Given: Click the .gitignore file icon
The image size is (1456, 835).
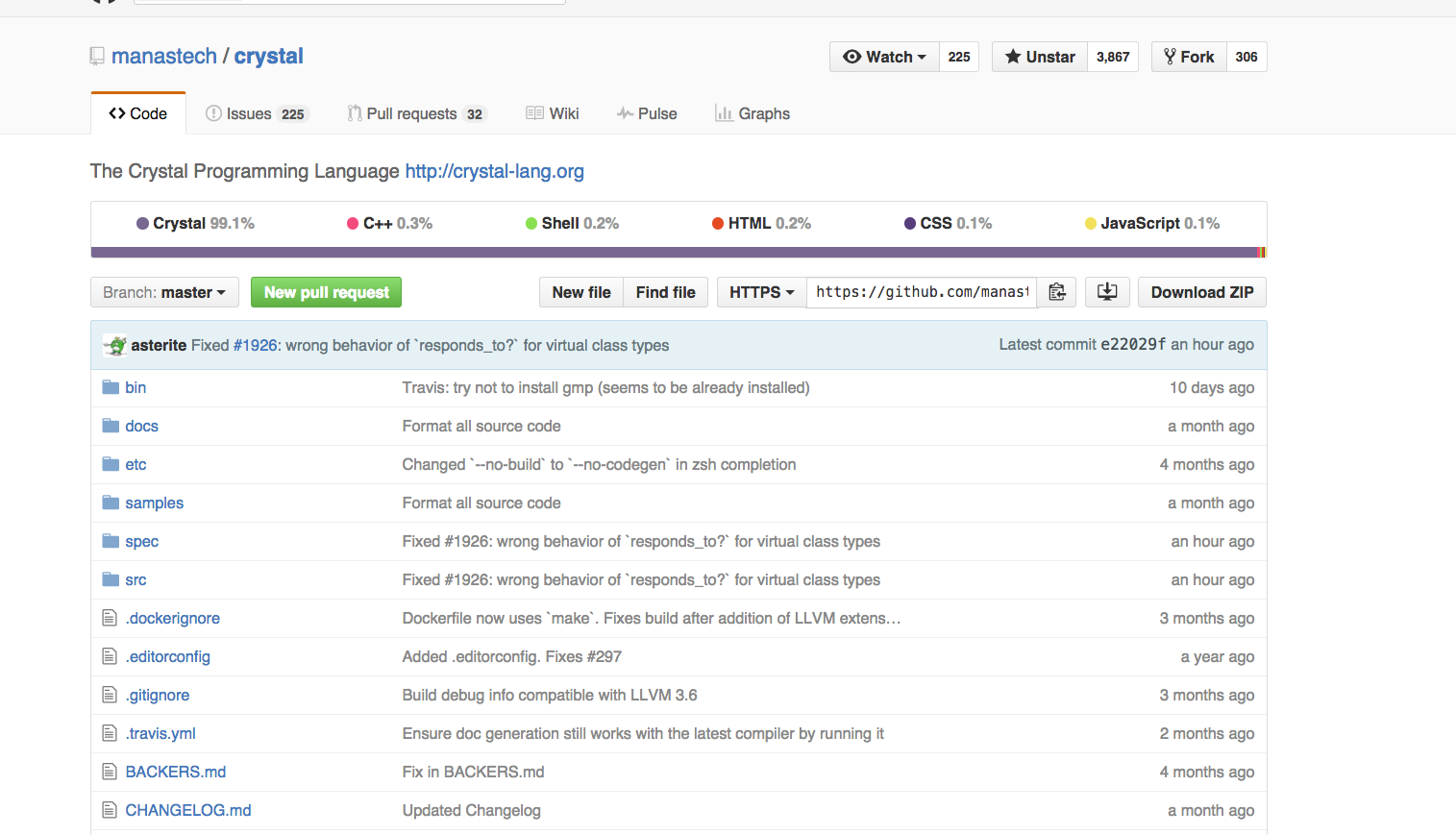Looking at the screenshot, I should 110,695.
